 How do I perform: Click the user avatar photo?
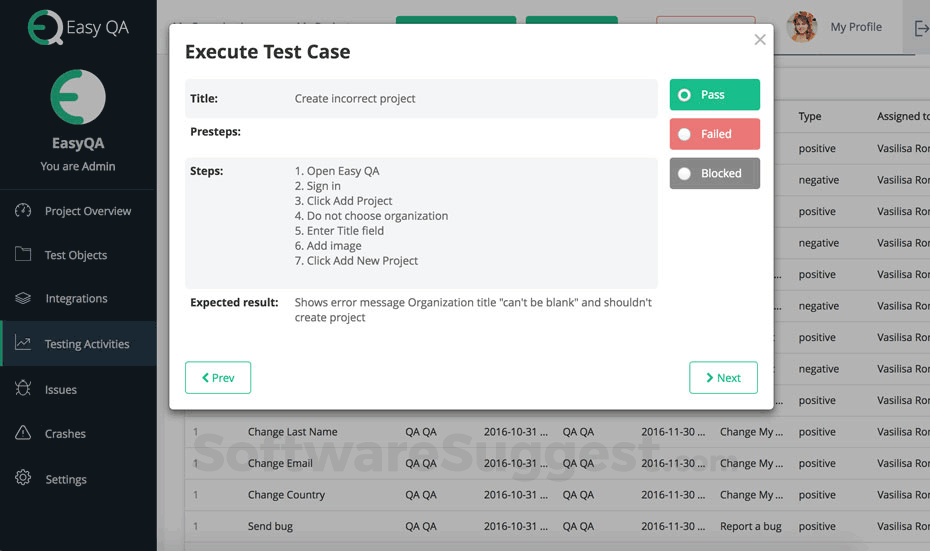point(802,27)
